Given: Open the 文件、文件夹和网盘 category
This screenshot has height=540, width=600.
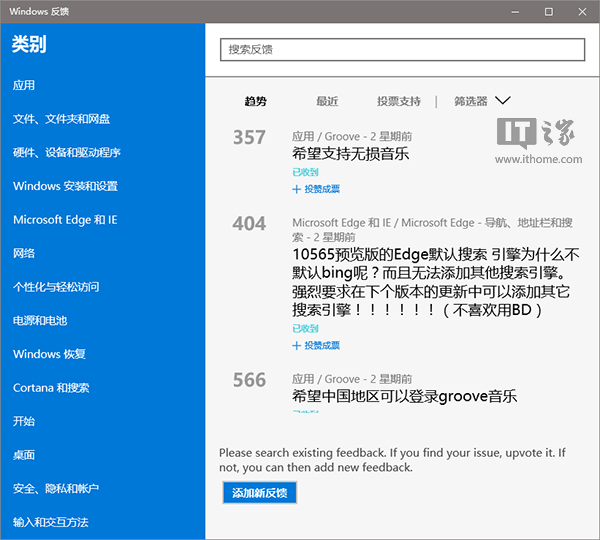Looking at the screenshot, I should point(61,119).
